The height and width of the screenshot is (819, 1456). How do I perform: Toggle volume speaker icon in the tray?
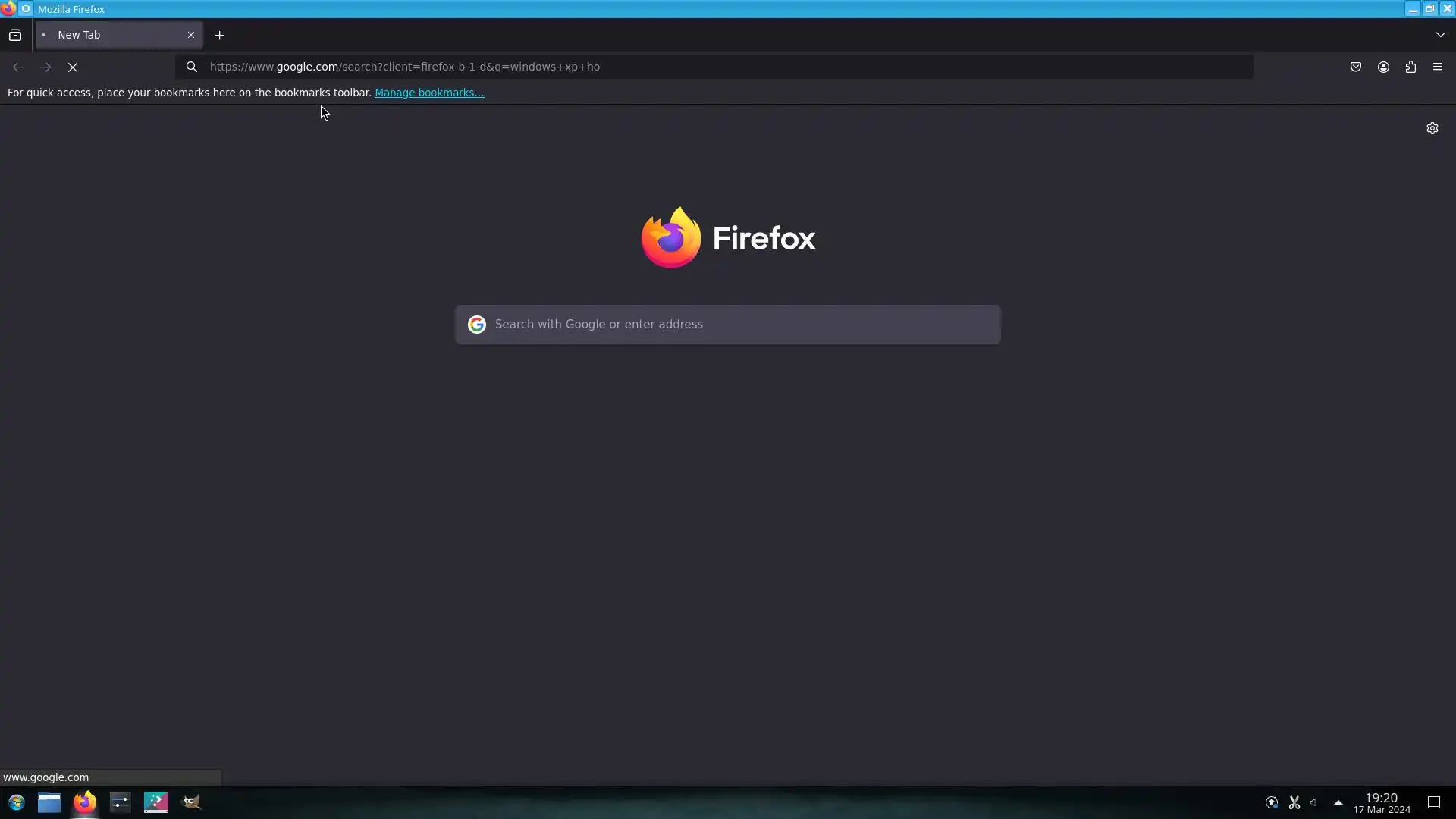coord(1314,802)
